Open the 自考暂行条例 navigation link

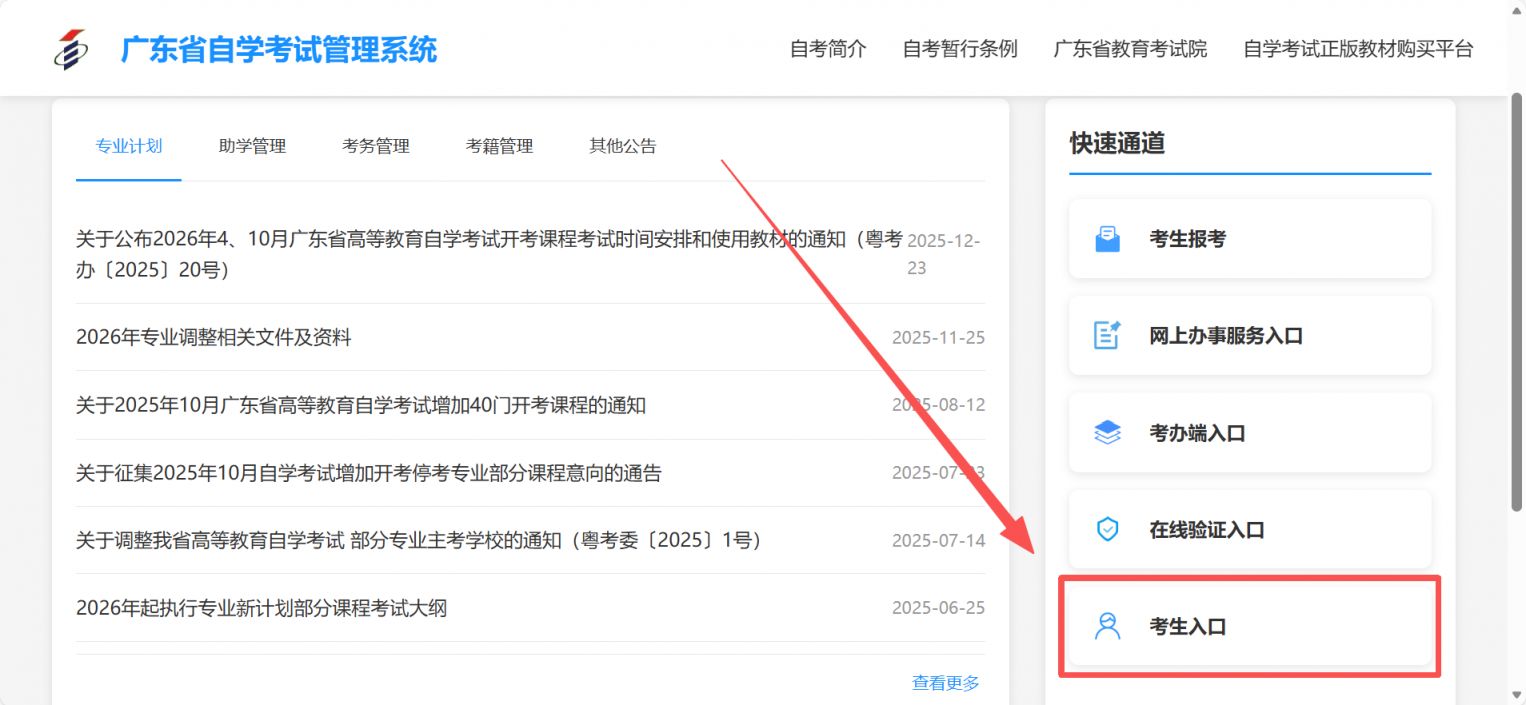click(960, 49)
